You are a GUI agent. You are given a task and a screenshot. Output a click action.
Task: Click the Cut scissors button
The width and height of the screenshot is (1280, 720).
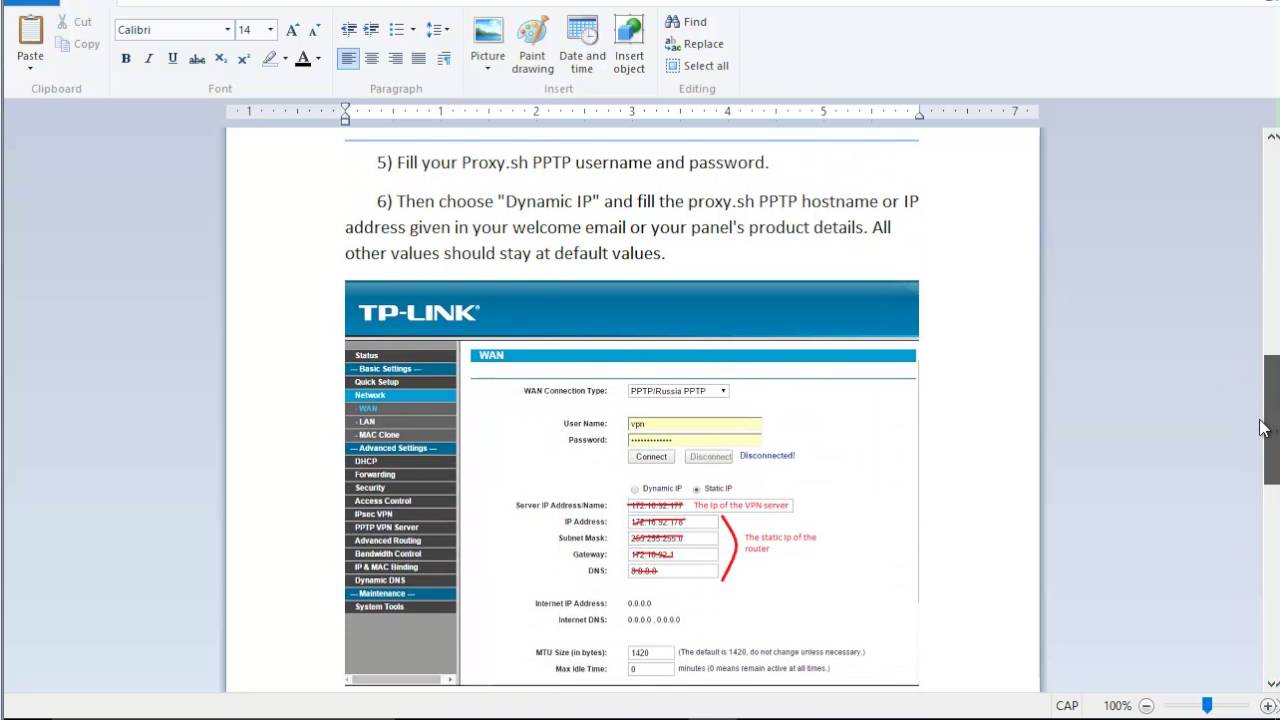[x=73, y=22]
